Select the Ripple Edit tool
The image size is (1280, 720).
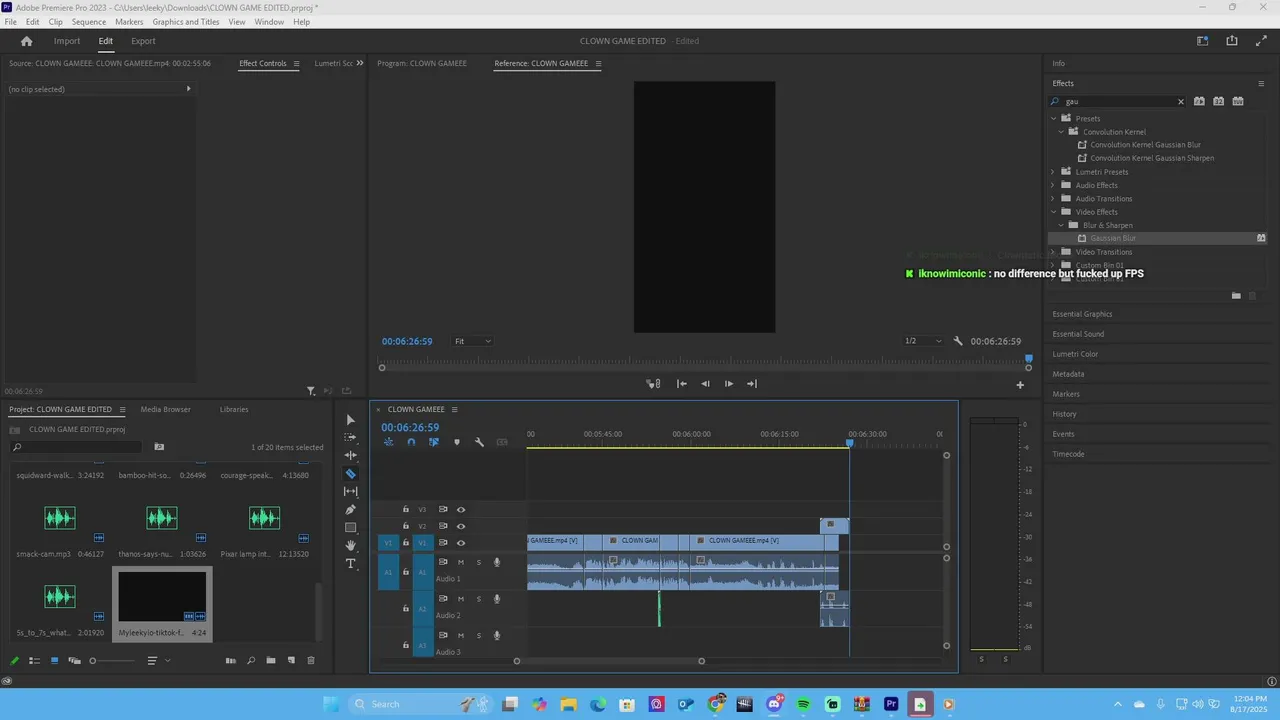[350, 456]
